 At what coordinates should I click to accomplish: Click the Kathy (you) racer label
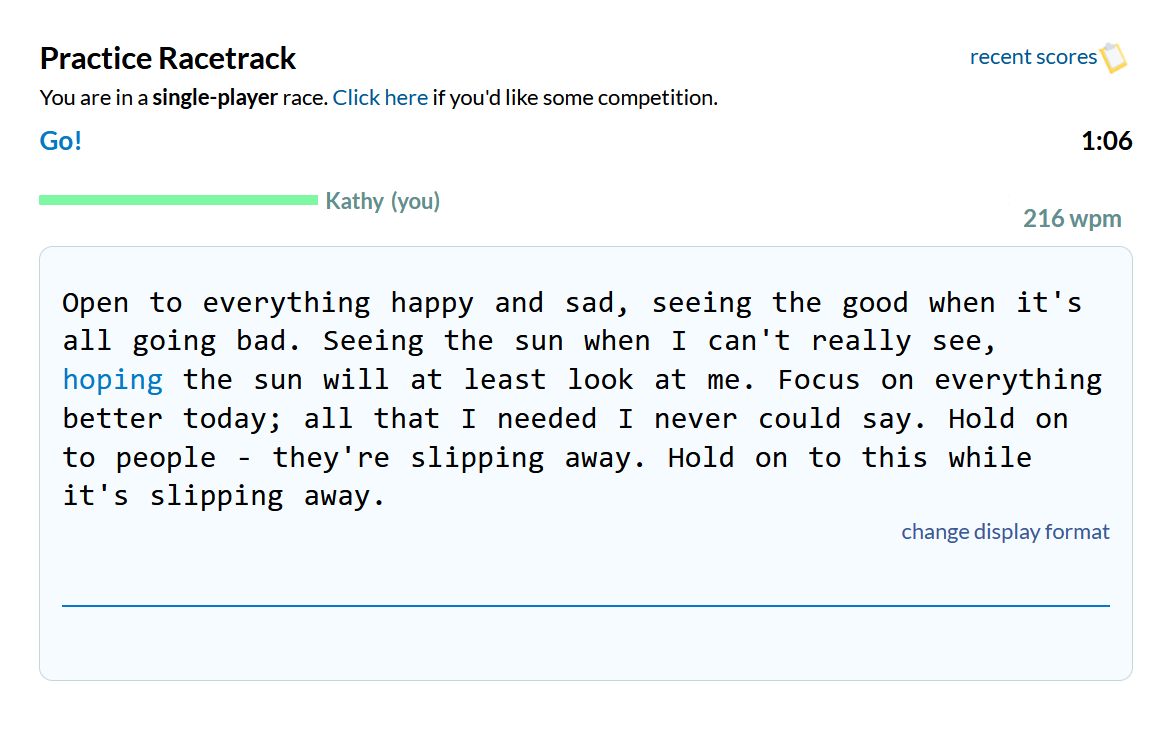pos(382,201)
